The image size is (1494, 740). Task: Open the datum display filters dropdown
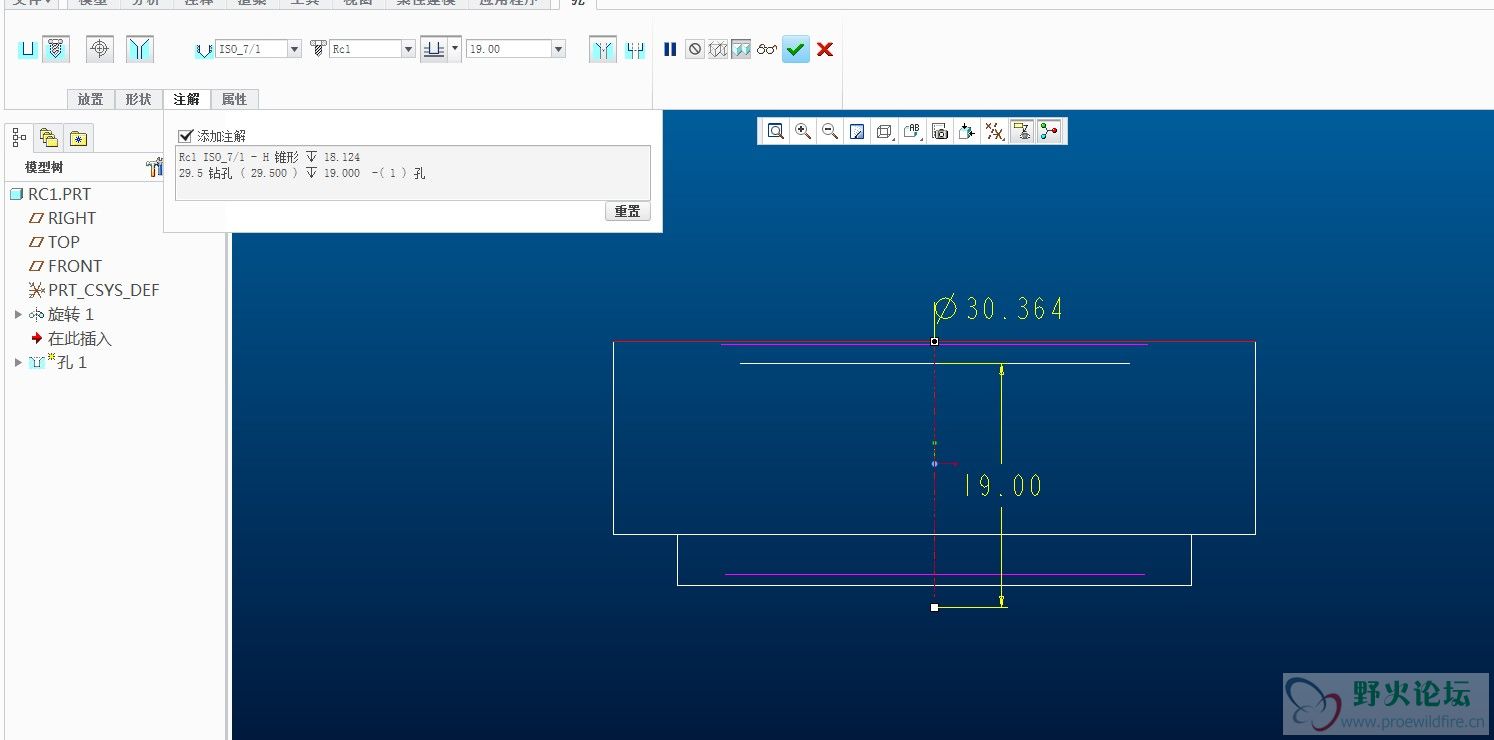[994, 131]
